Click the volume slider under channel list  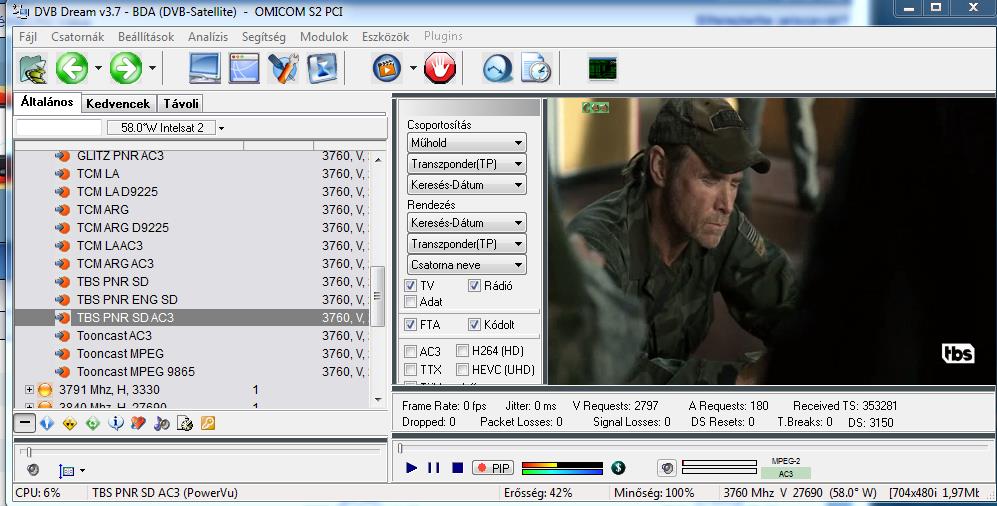pyautogui.click(x=201, y=452)
